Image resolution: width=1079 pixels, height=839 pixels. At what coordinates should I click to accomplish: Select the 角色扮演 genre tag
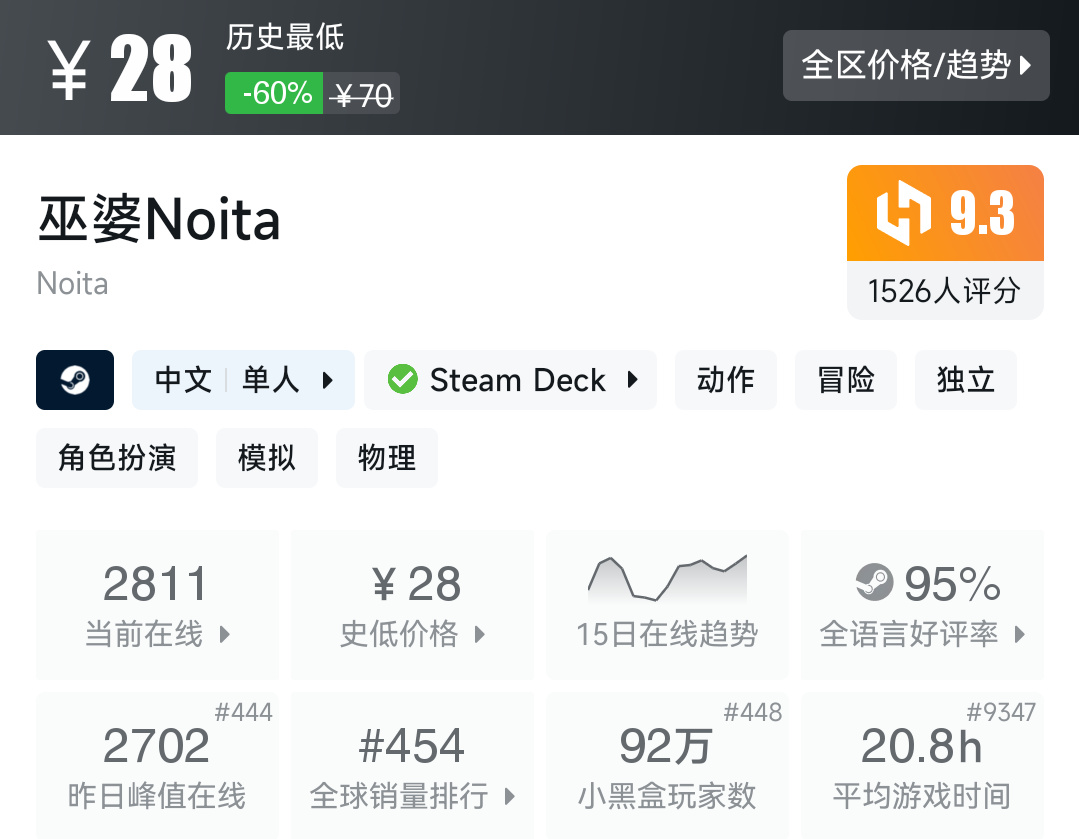click(x=117, y=458)
